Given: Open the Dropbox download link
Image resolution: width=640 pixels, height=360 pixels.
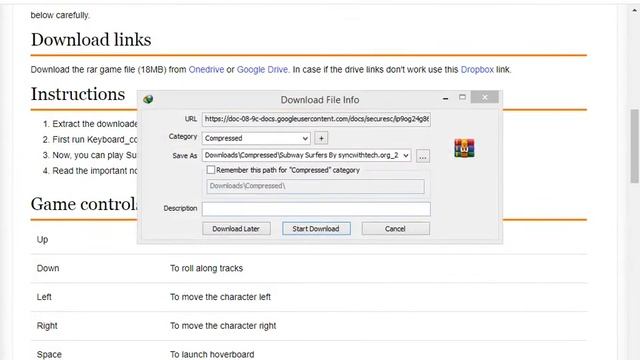Looking at the screenshot, I should (477, 70).
